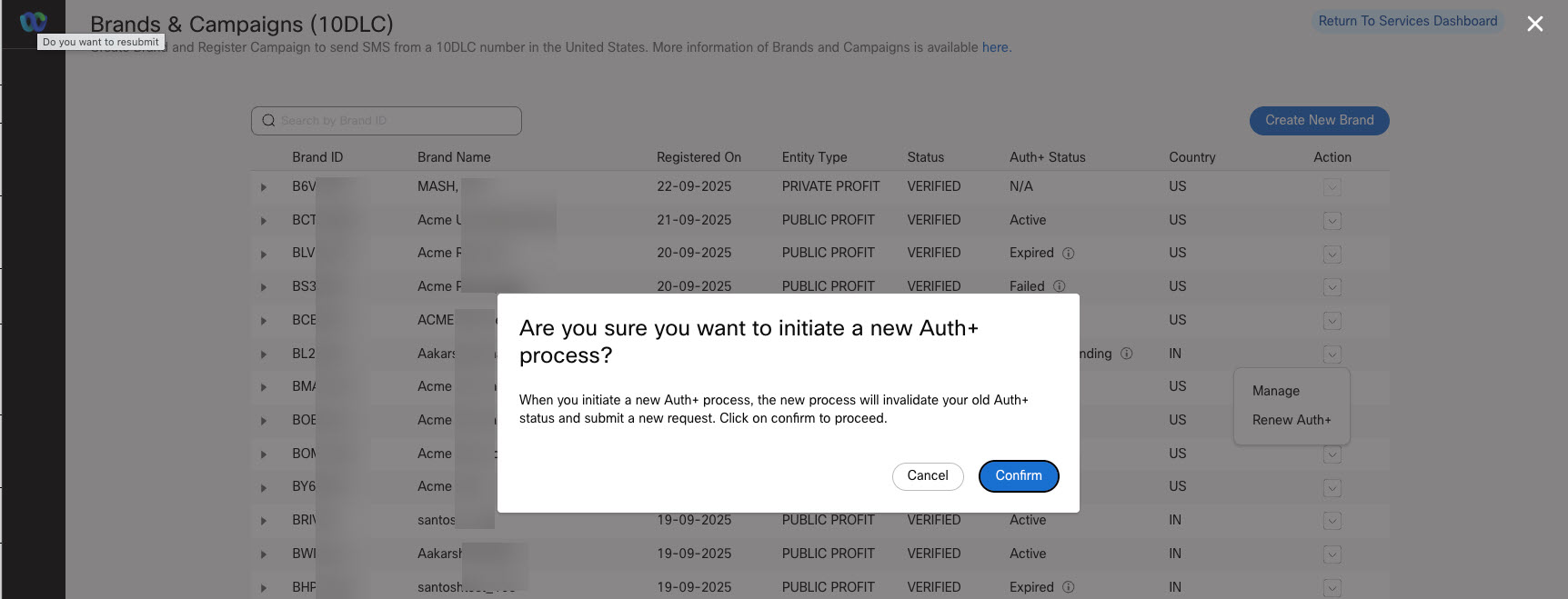Select the date 21-09-2025 cell
This screenshot has height=599, width=1568.
tap(694, 220)
